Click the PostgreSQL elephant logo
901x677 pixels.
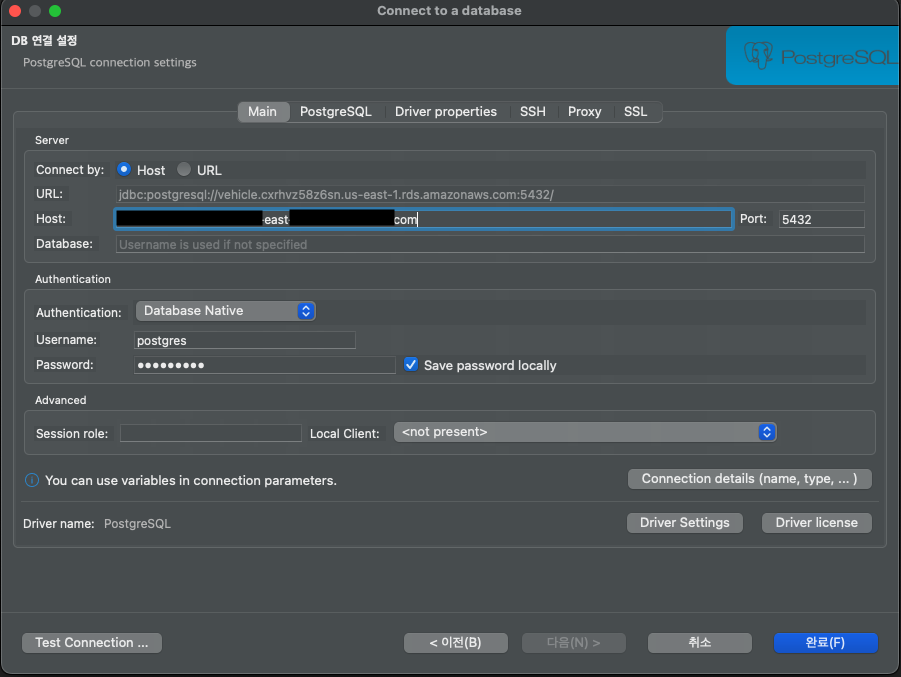758,56
